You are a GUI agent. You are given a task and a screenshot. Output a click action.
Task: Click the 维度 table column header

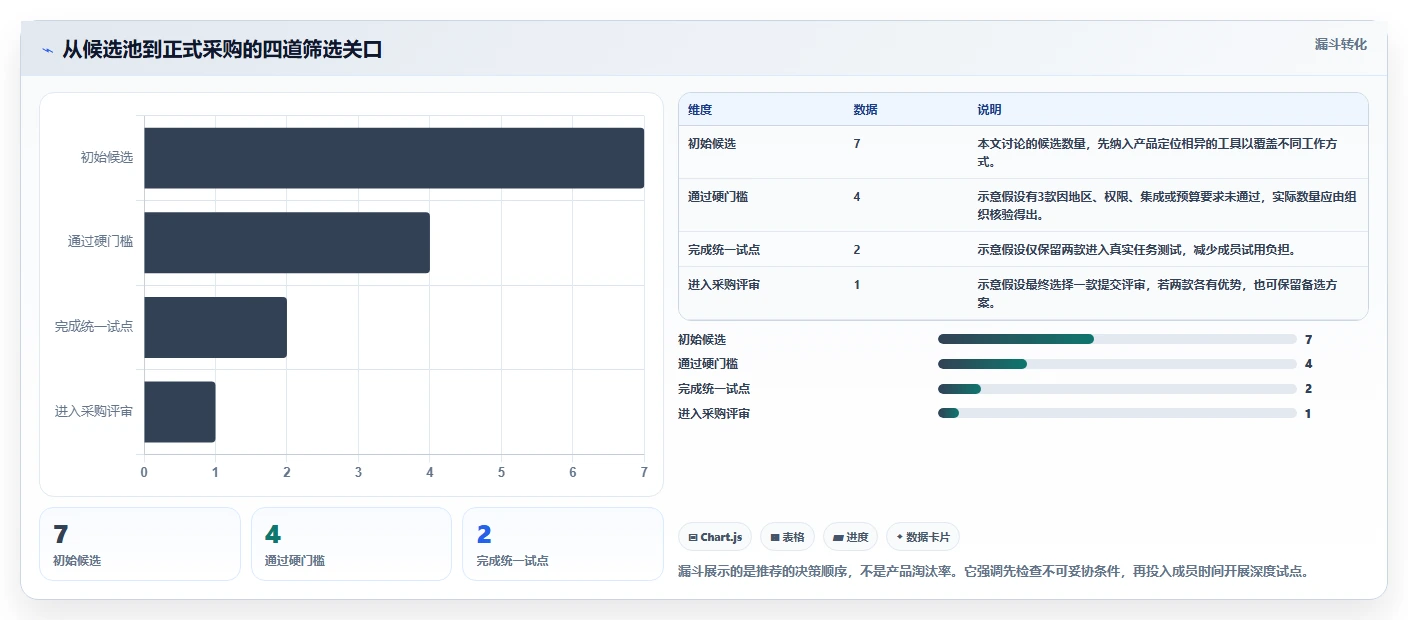click(x=700, y=109)
